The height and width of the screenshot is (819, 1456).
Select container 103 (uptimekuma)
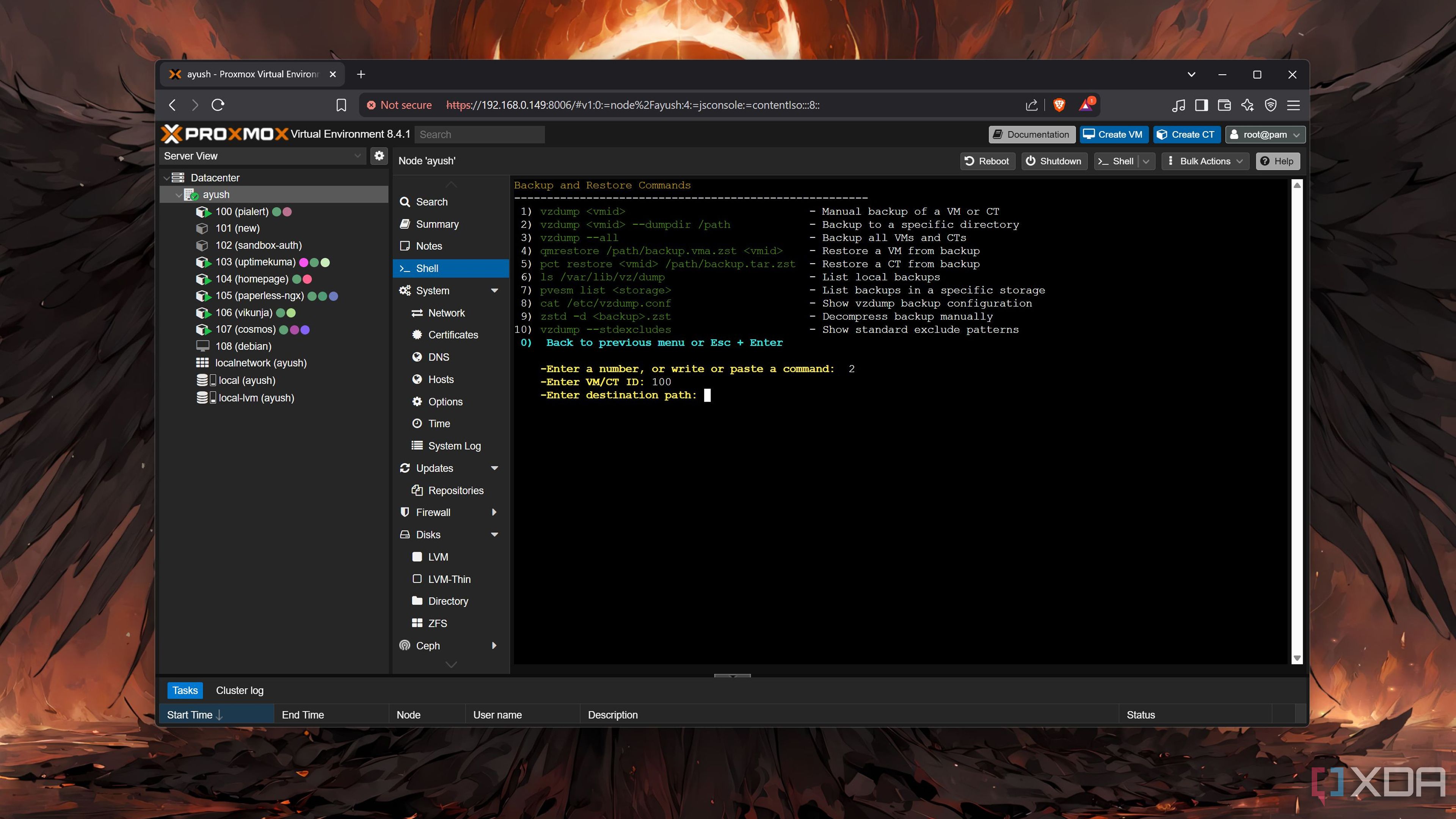click(x=255, y=262)
